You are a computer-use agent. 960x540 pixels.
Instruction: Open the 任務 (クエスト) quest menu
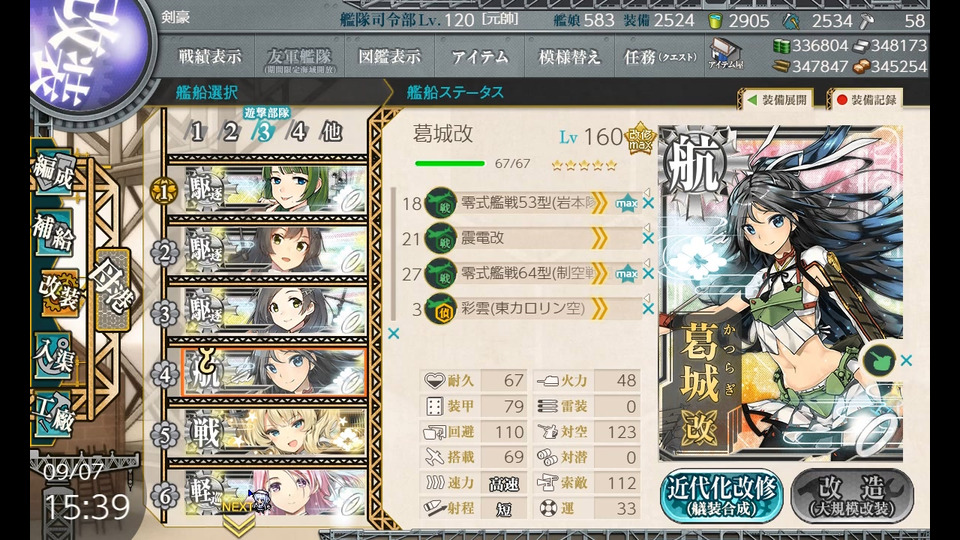(x=659, y=57)
